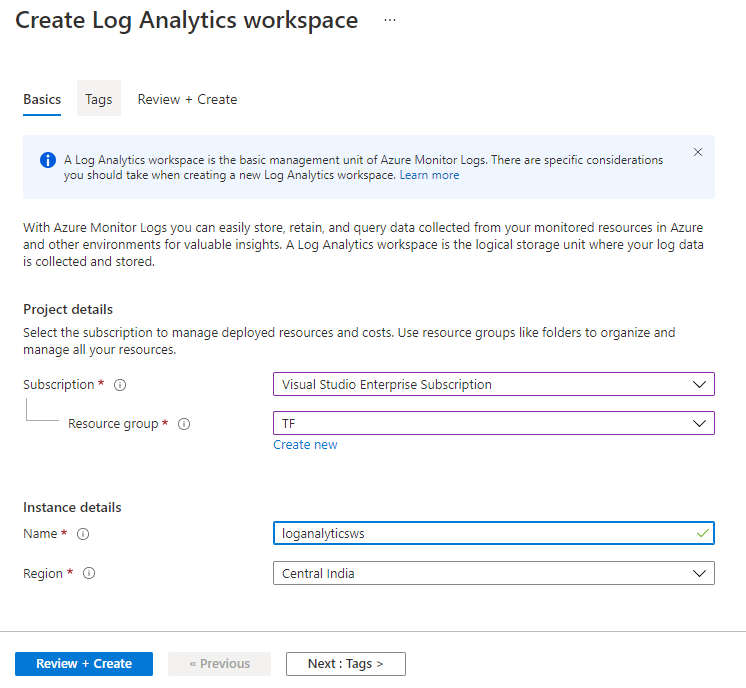Expand the Subscription dropdown
Viewport: 746px width, 688px height.
tap(494, 384)
